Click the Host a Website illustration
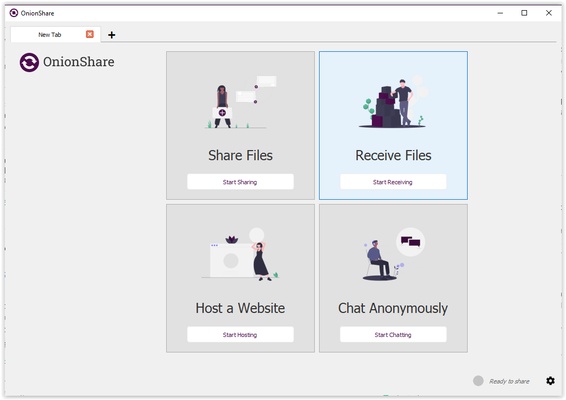The height and width of the screenshot is (400, 566). click(240, 254)
